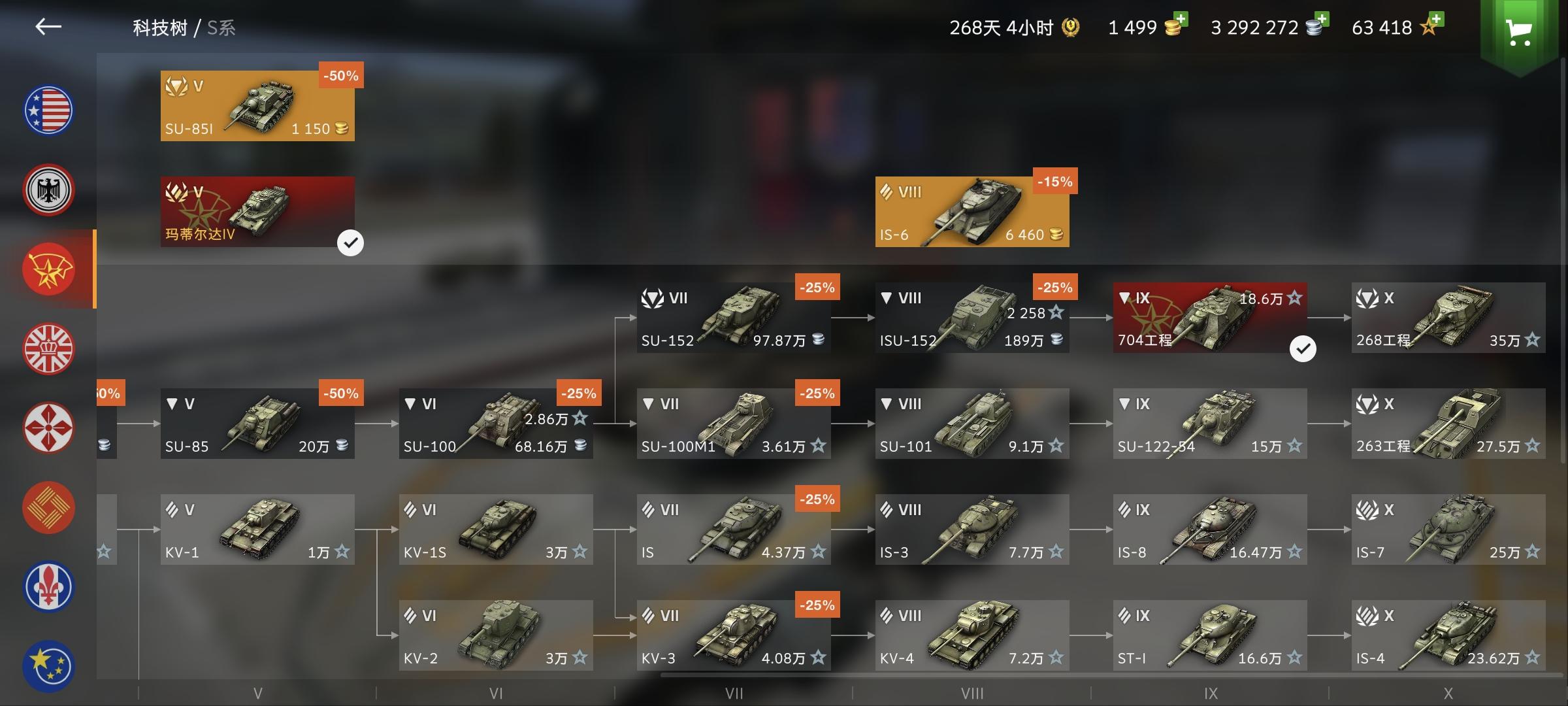Open the IS-6 premium tank offer

(x=972, y=212)
